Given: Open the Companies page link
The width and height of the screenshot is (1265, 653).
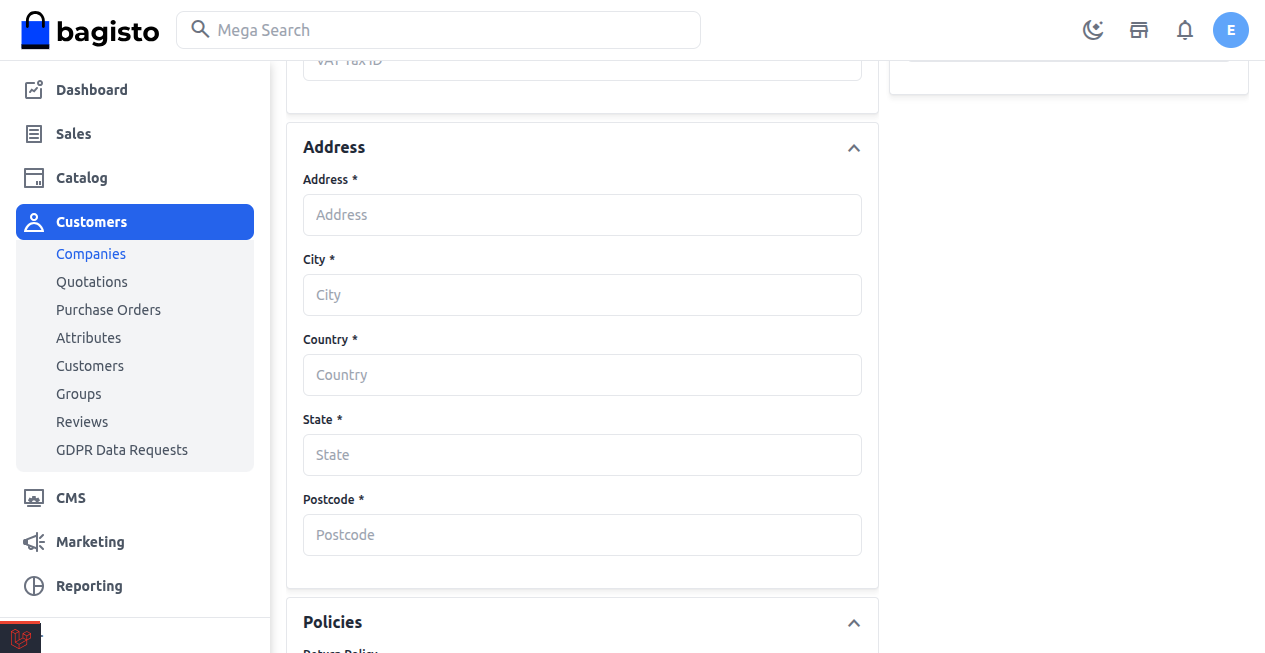Looking at the screenshot, I should tap(90, 253).
